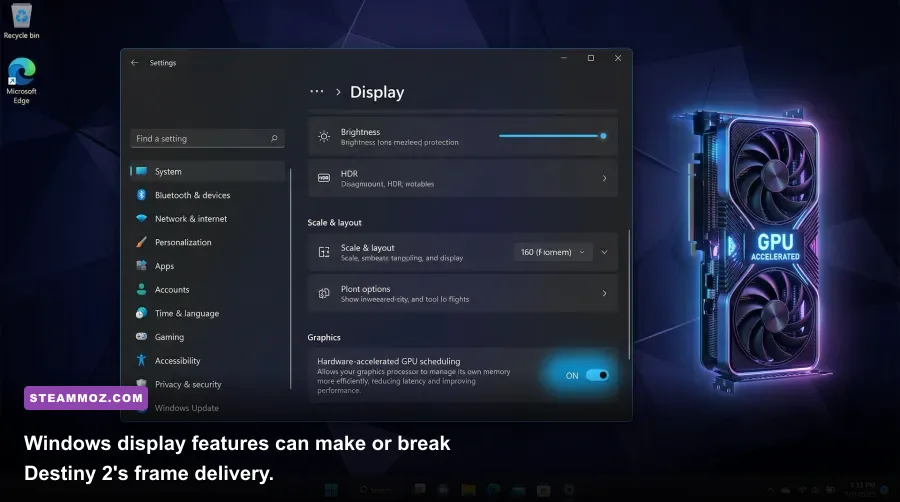
Task: Click the taskbar Search box
Action: point(377,489)
